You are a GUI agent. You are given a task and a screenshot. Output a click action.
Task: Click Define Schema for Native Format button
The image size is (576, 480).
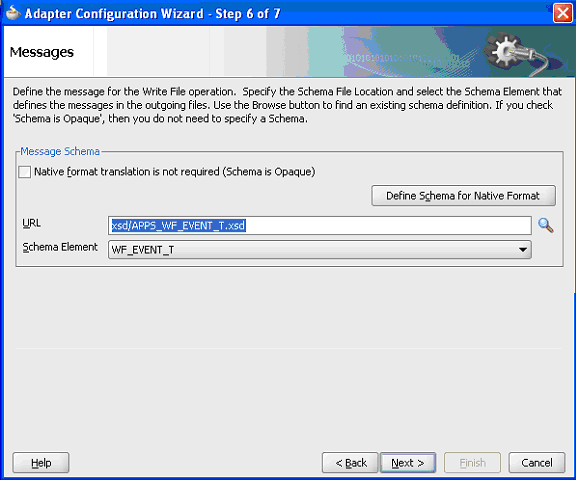tap(463, 196)
